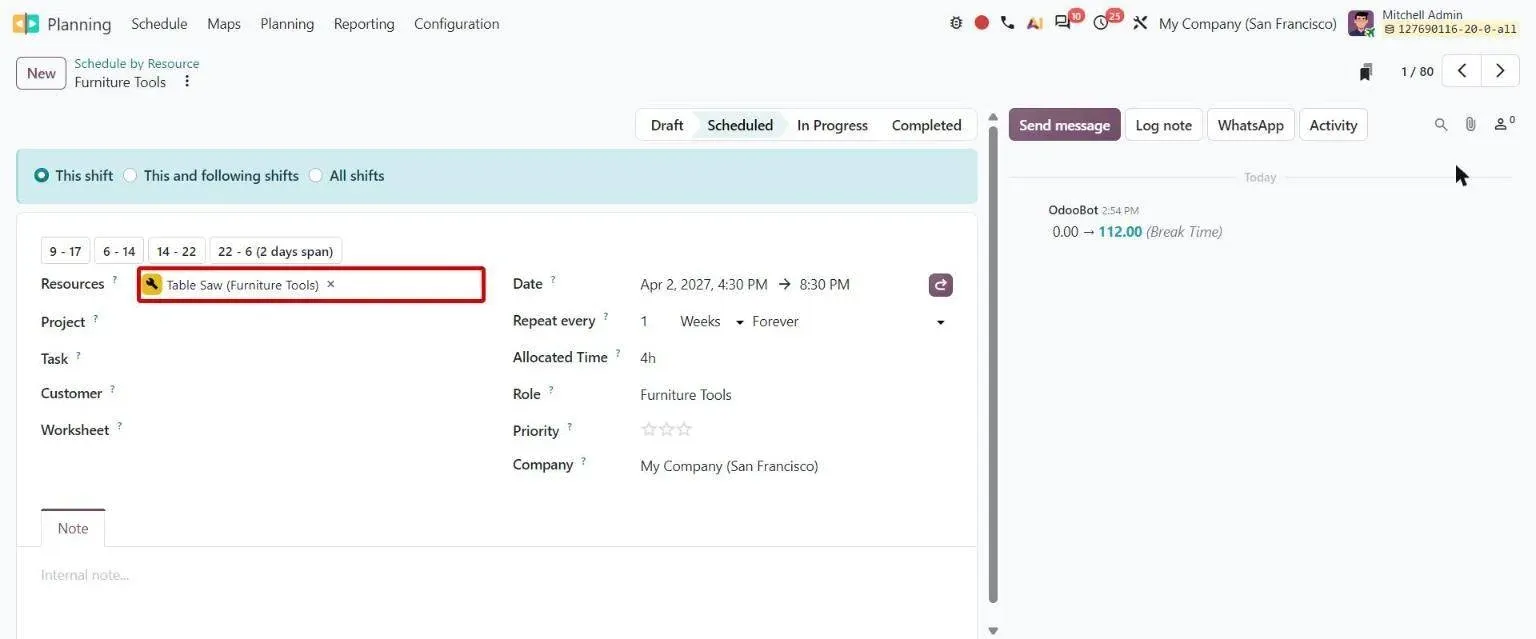Click the Activity button
Screen dimensions: 1536x639
1333,125
